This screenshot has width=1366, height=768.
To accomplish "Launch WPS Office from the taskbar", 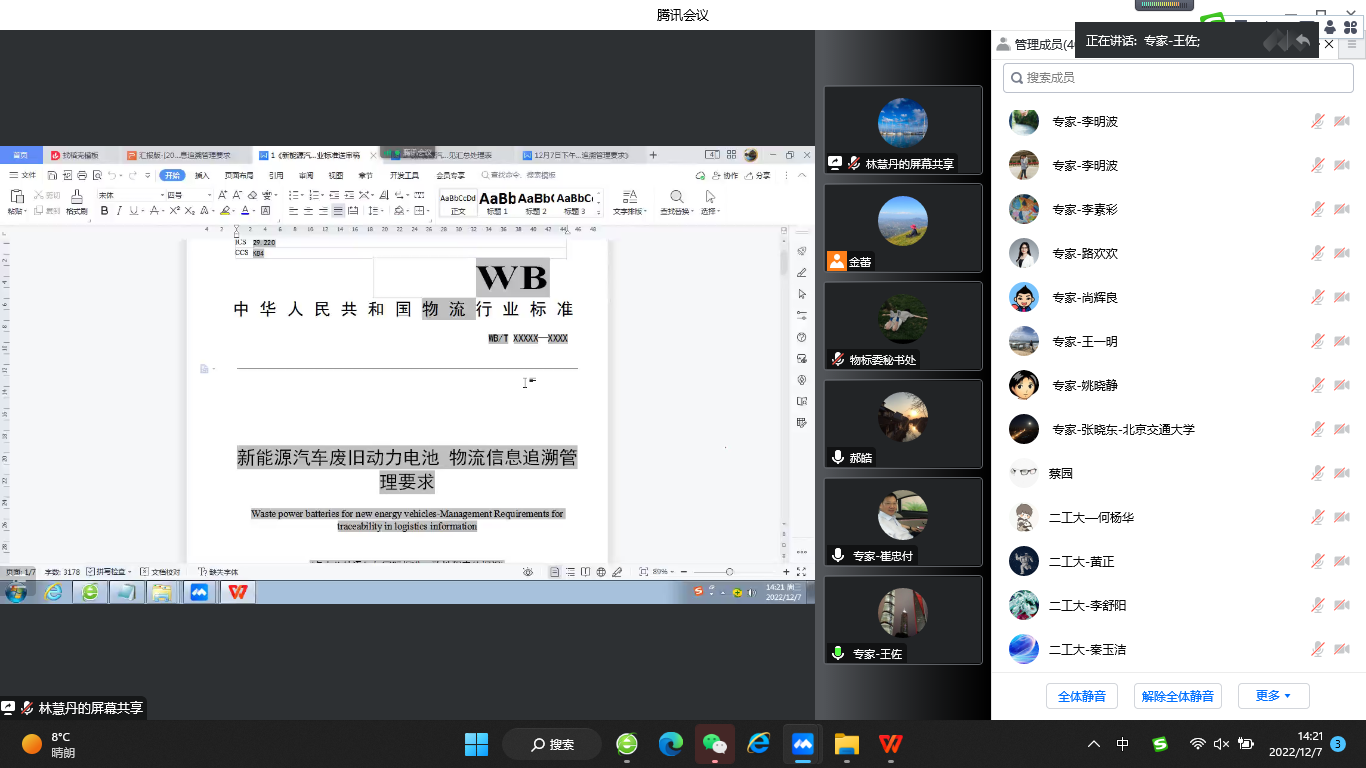I will 890,744.
